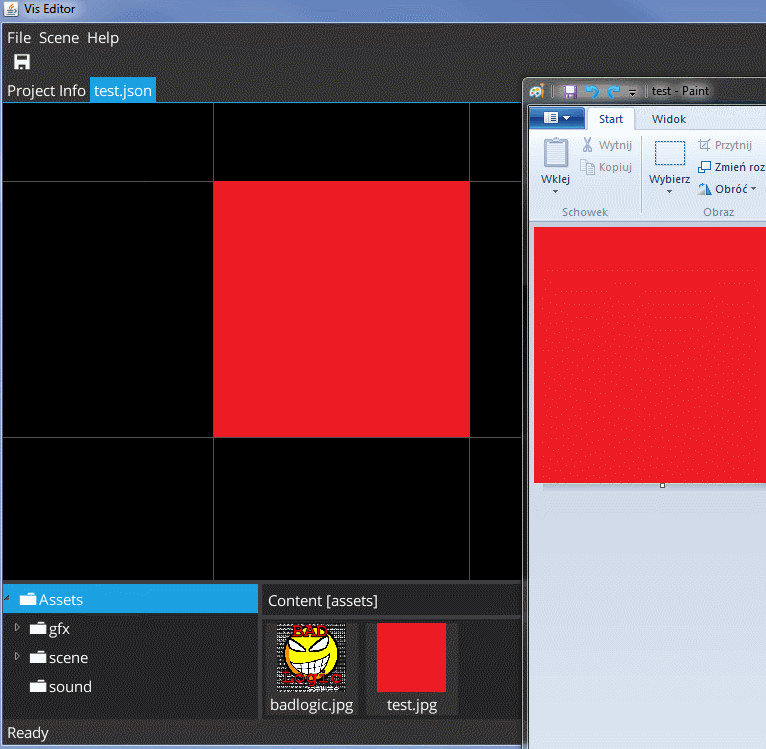Click the Wybierz selection rectangle icon
Screen dimensions: 766x749
point(669,153)
